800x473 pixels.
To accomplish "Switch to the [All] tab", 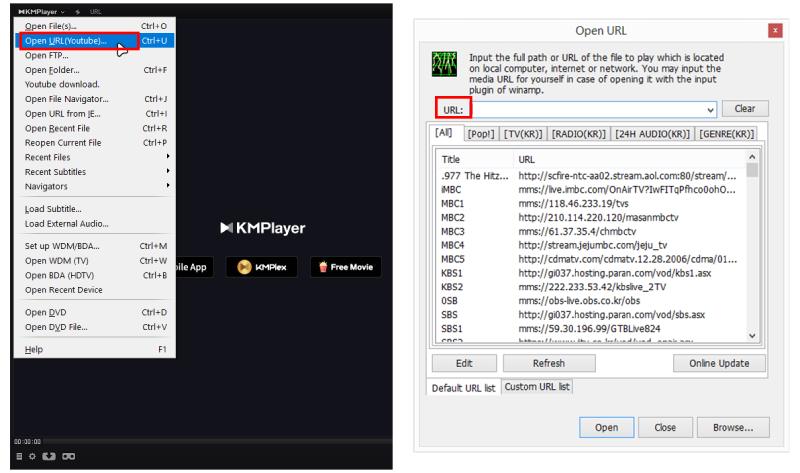I will (443, 133).
